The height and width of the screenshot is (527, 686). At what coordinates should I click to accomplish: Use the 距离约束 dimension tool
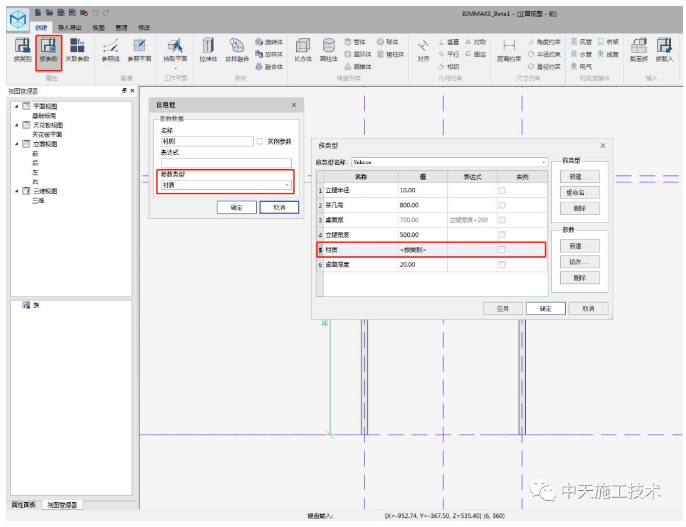509,49
